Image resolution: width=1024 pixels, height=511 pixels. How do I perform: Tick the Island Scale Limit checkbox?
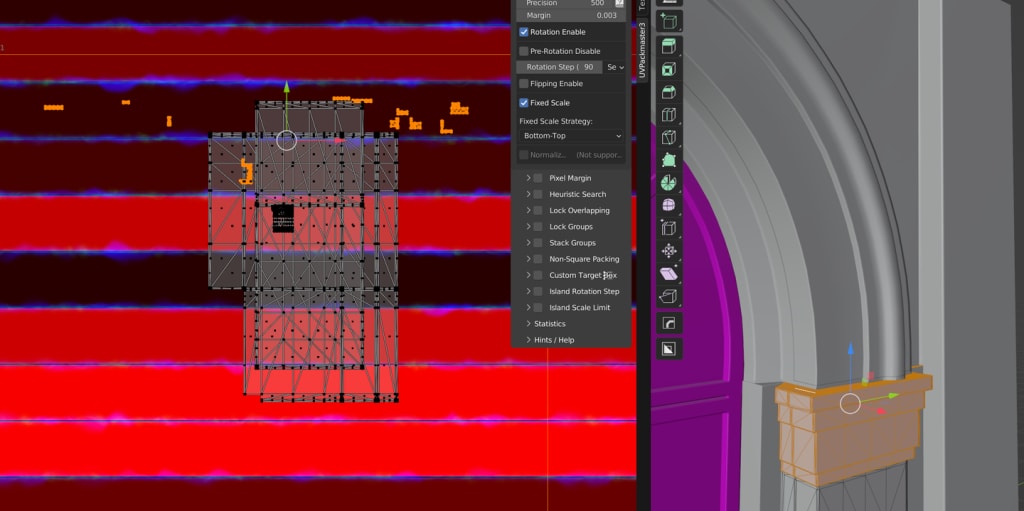(x=537, y=307)
